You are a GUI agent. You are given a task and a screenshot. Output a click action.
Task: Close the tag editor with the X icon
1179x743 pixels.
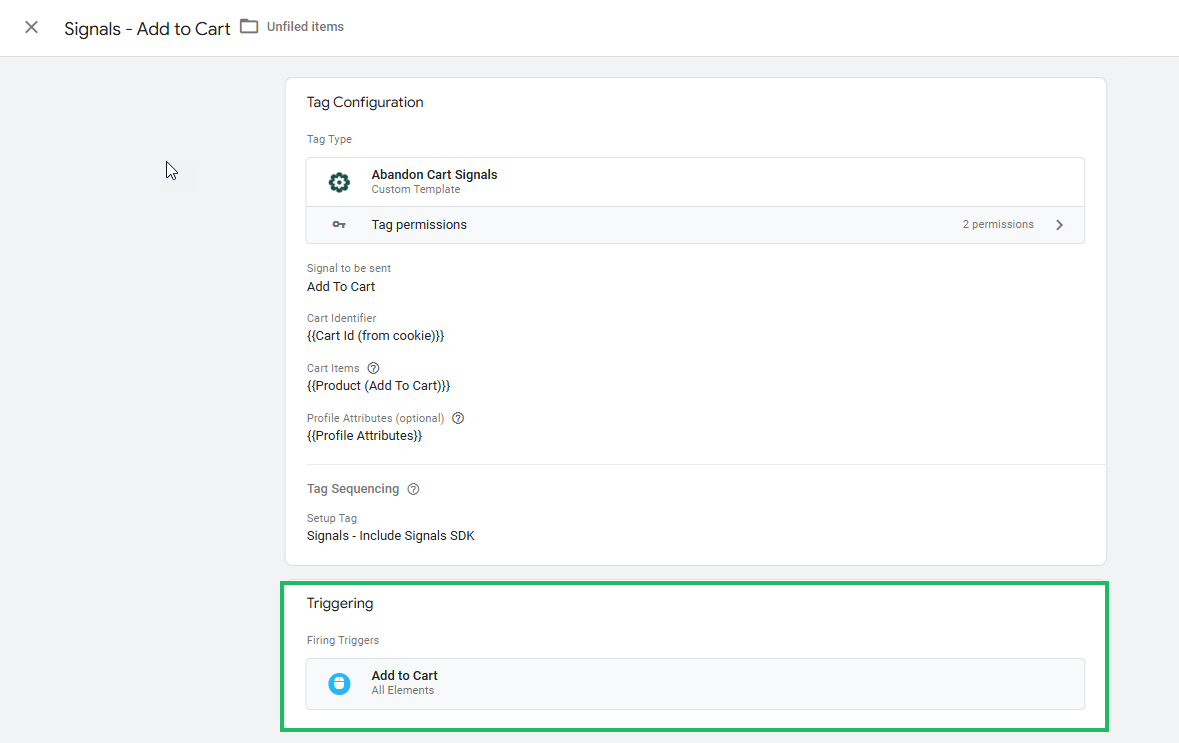click(32, 28)
